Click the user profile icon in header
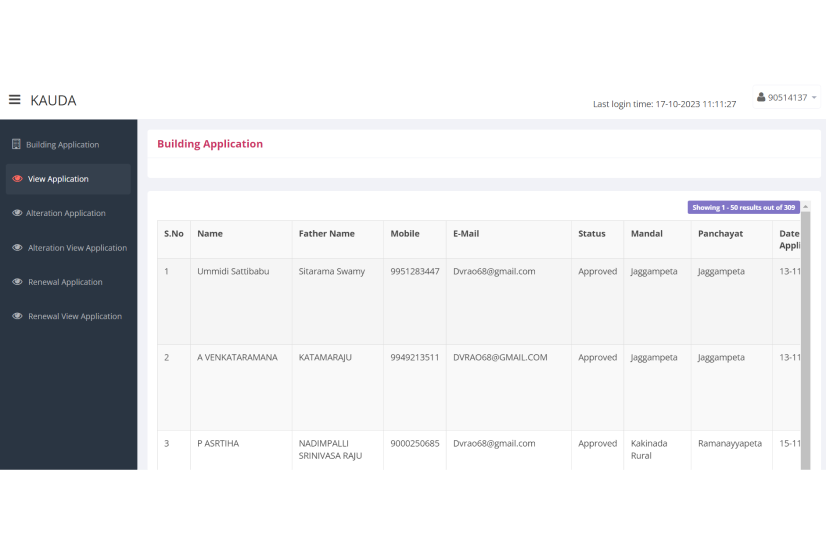This screenshot has width=826, height=551. 761,97
